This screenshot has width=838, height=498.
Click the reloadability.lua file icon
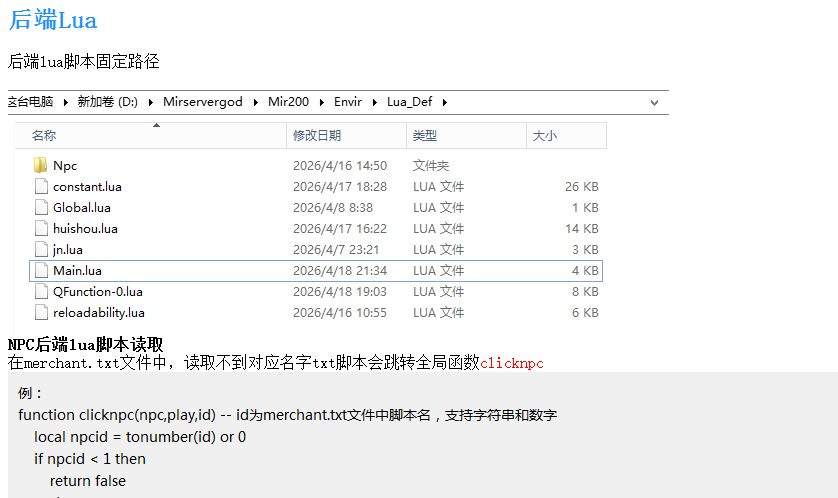[x=41, y=313]
